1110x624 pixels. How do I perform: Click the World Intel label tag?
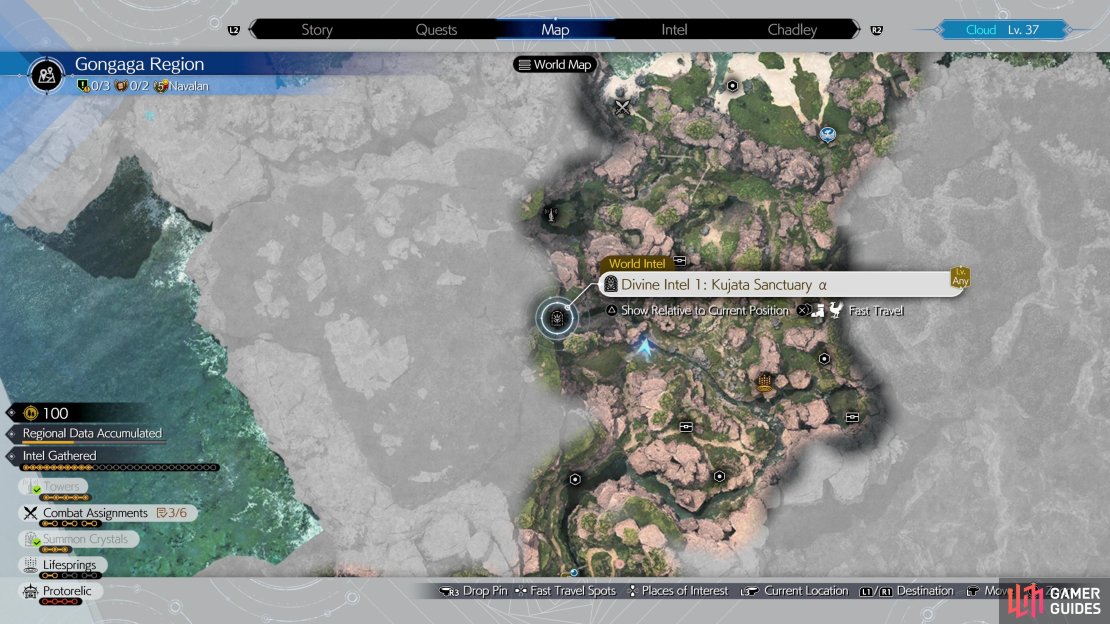click(x=636, y=263)
